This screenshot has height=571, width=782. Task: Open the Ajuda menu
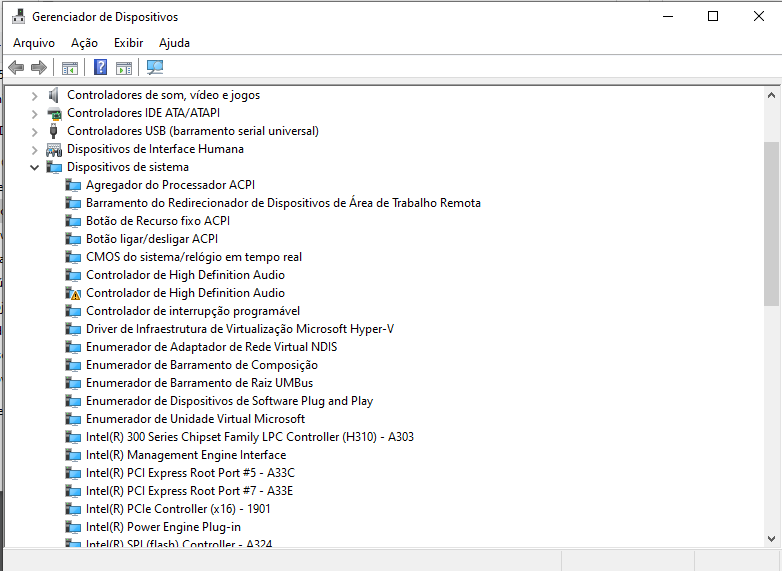tap(174, 43)
